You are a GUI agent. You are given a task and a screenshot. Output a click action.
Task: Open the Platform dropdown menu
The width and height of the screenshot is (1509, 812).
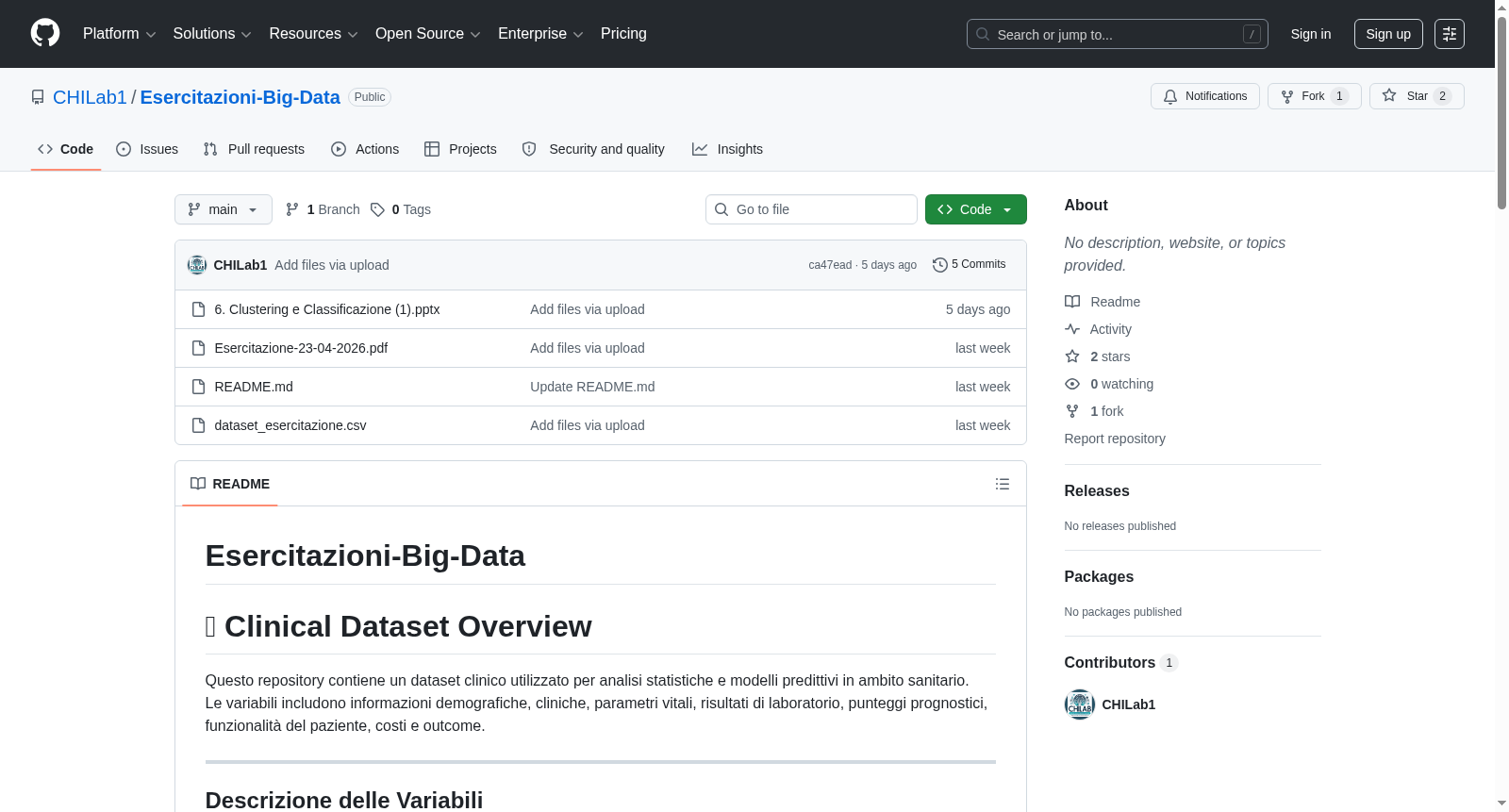(120, 34)
